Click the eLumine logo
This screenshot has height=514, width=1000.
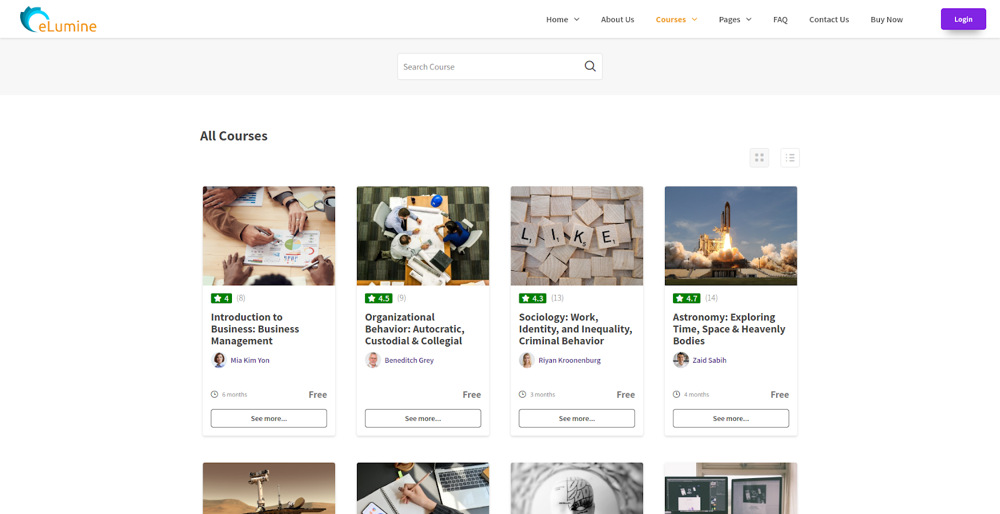click(58, 20)
